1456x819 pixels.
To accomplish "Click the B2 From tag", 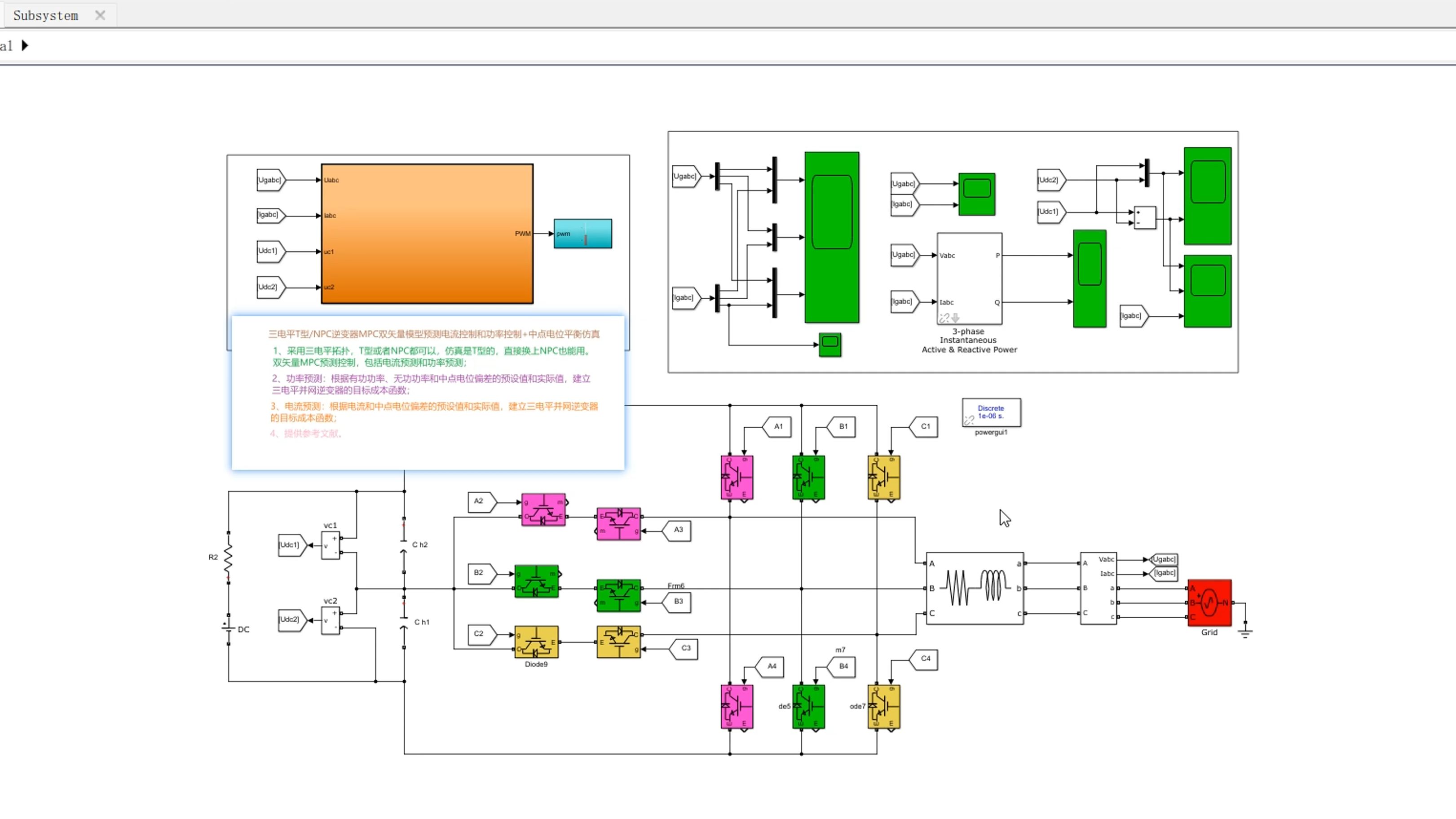I will pyautogui.click(x=481, y=573).
